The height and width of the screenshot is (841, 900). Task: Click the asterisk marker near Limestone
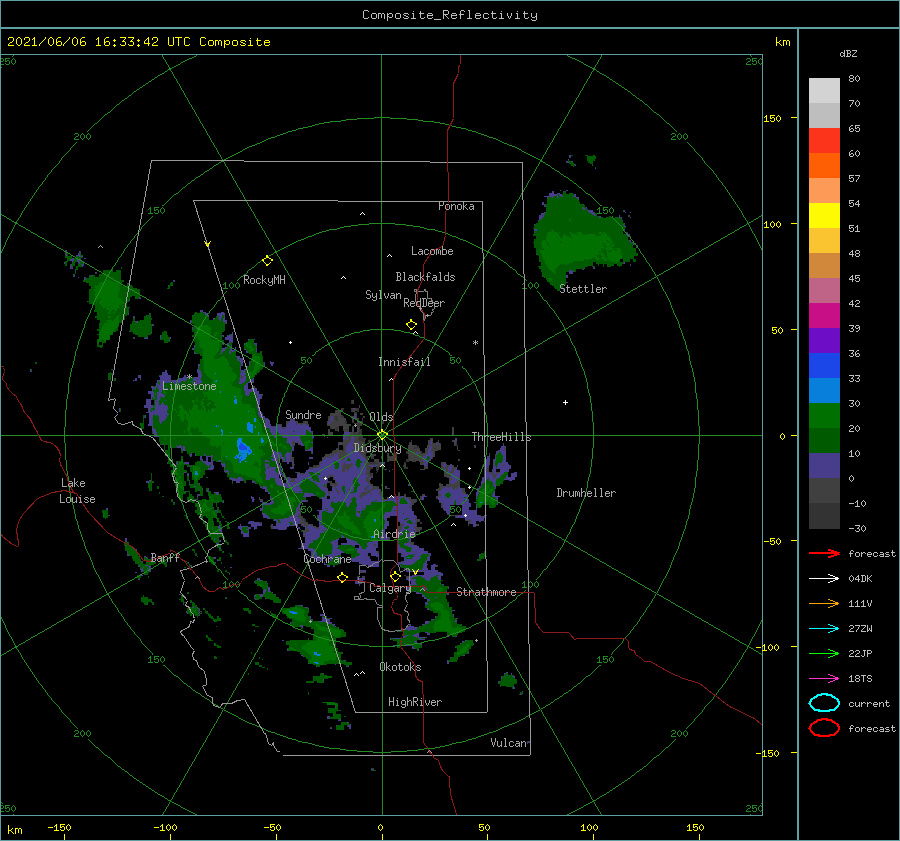point(189,377)
